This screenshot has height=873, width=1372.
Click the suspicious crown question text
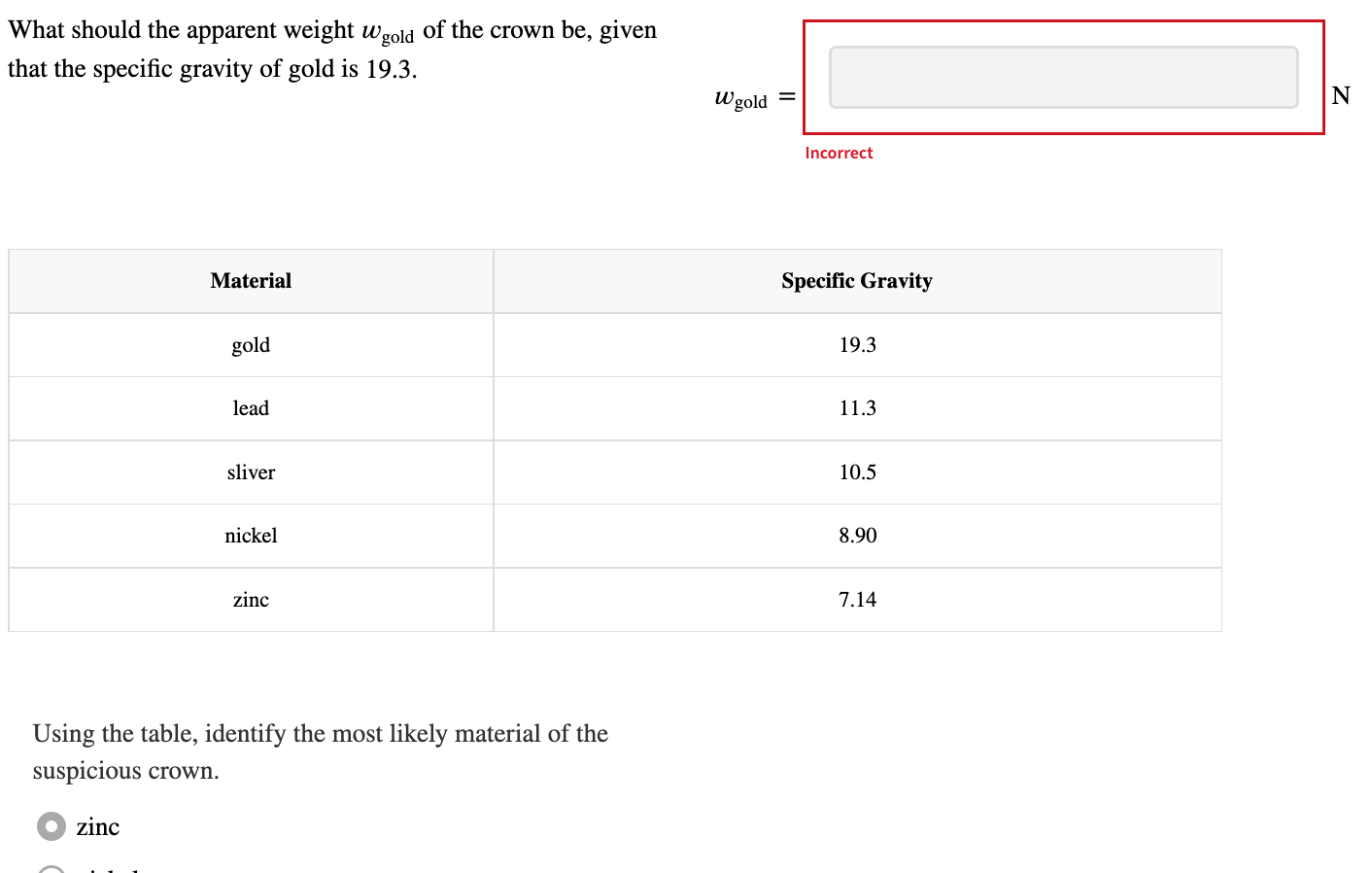[320, 751]
